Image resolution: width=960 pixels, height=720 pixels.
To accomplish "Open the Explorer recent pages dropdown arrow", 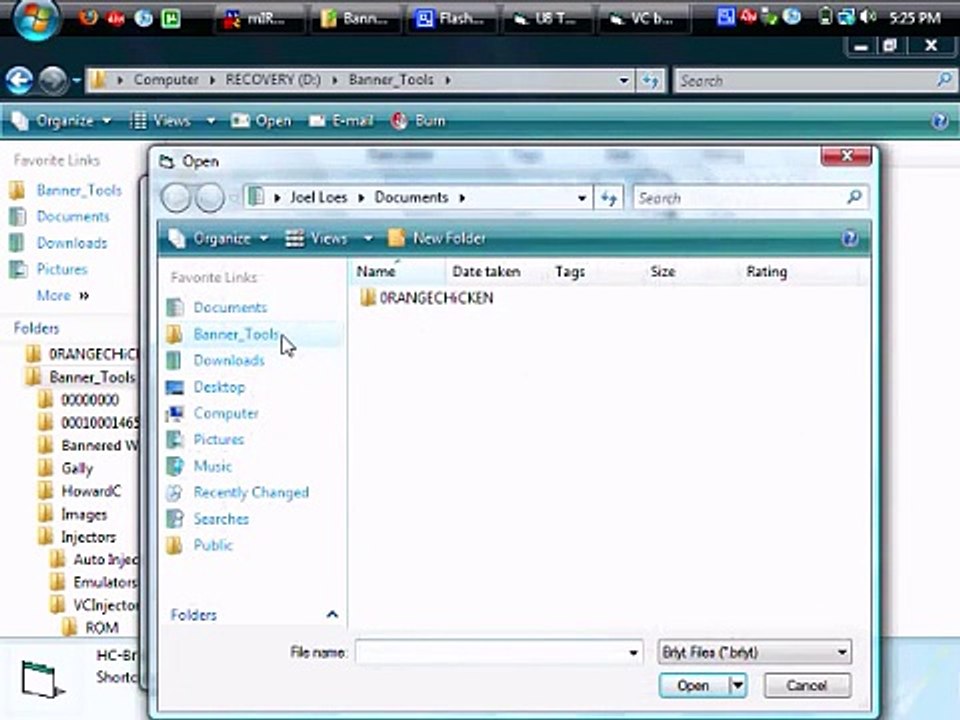I will tap(77, 80).
